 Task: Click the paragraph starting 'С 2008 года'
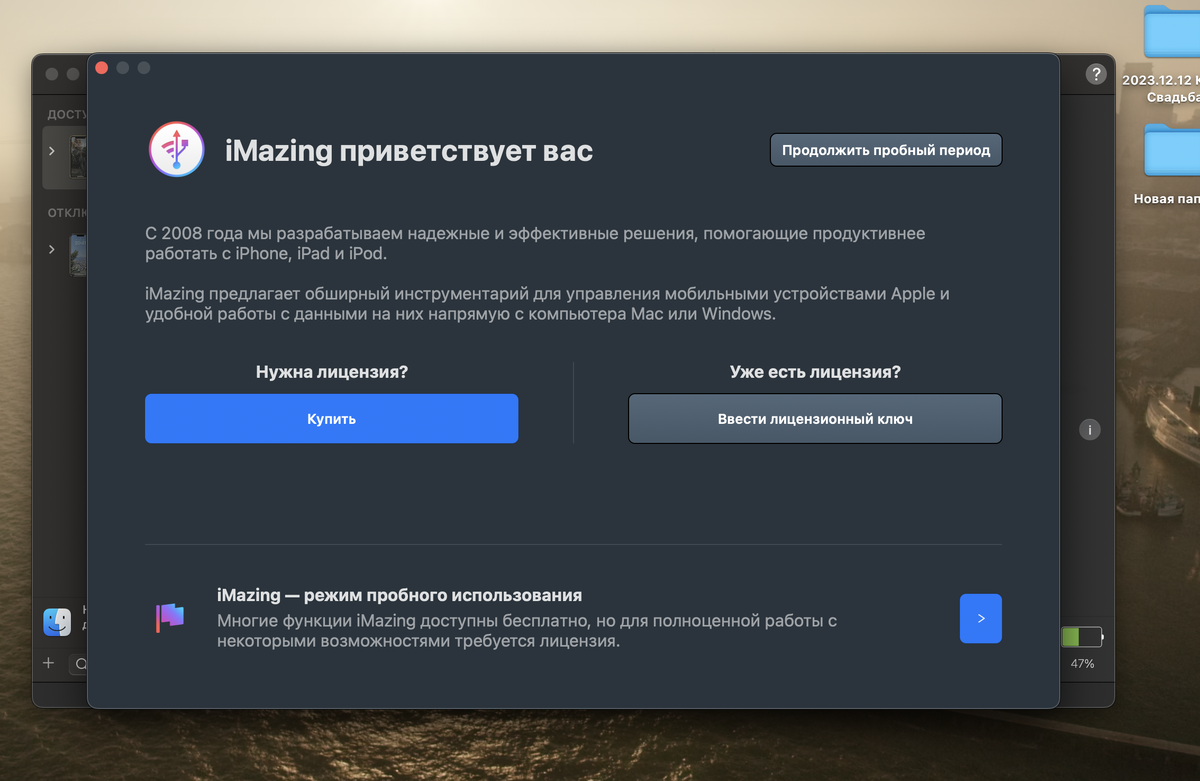tap(535, 244)
